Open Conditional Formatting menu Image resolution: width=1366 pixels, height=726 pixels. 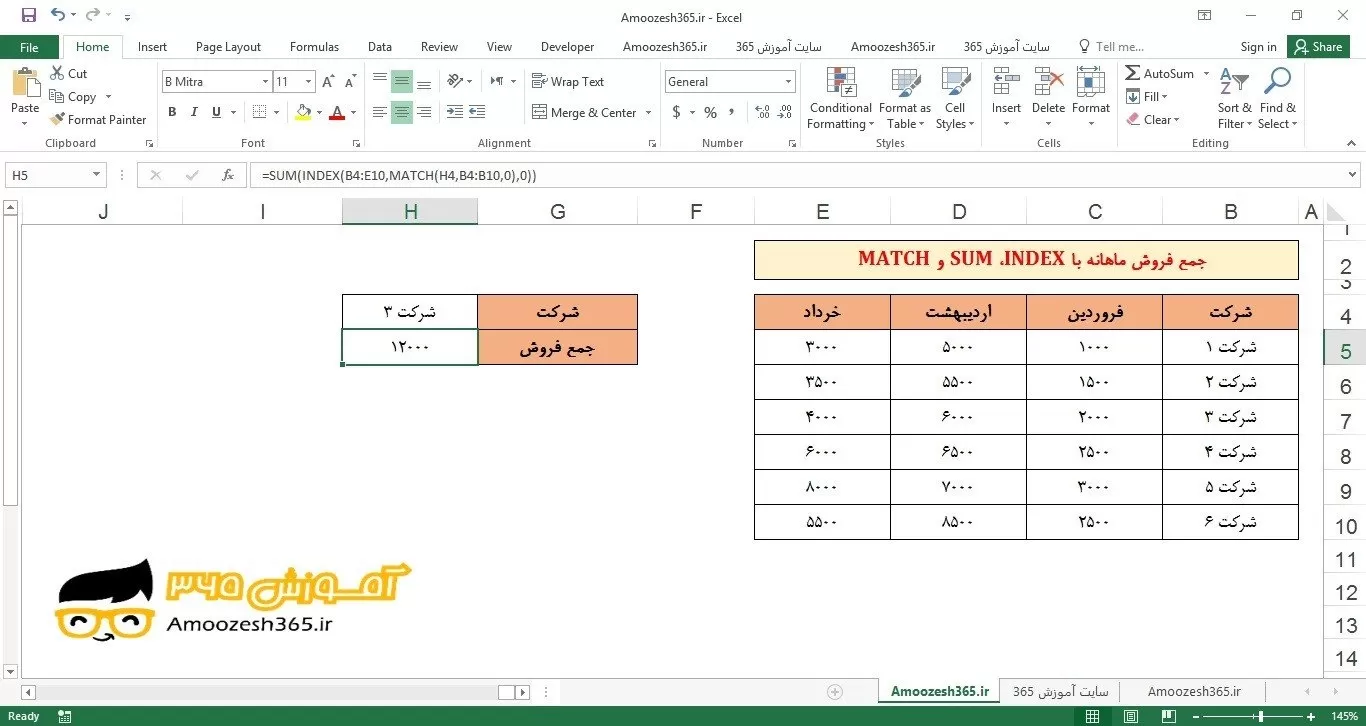(841, 98)
